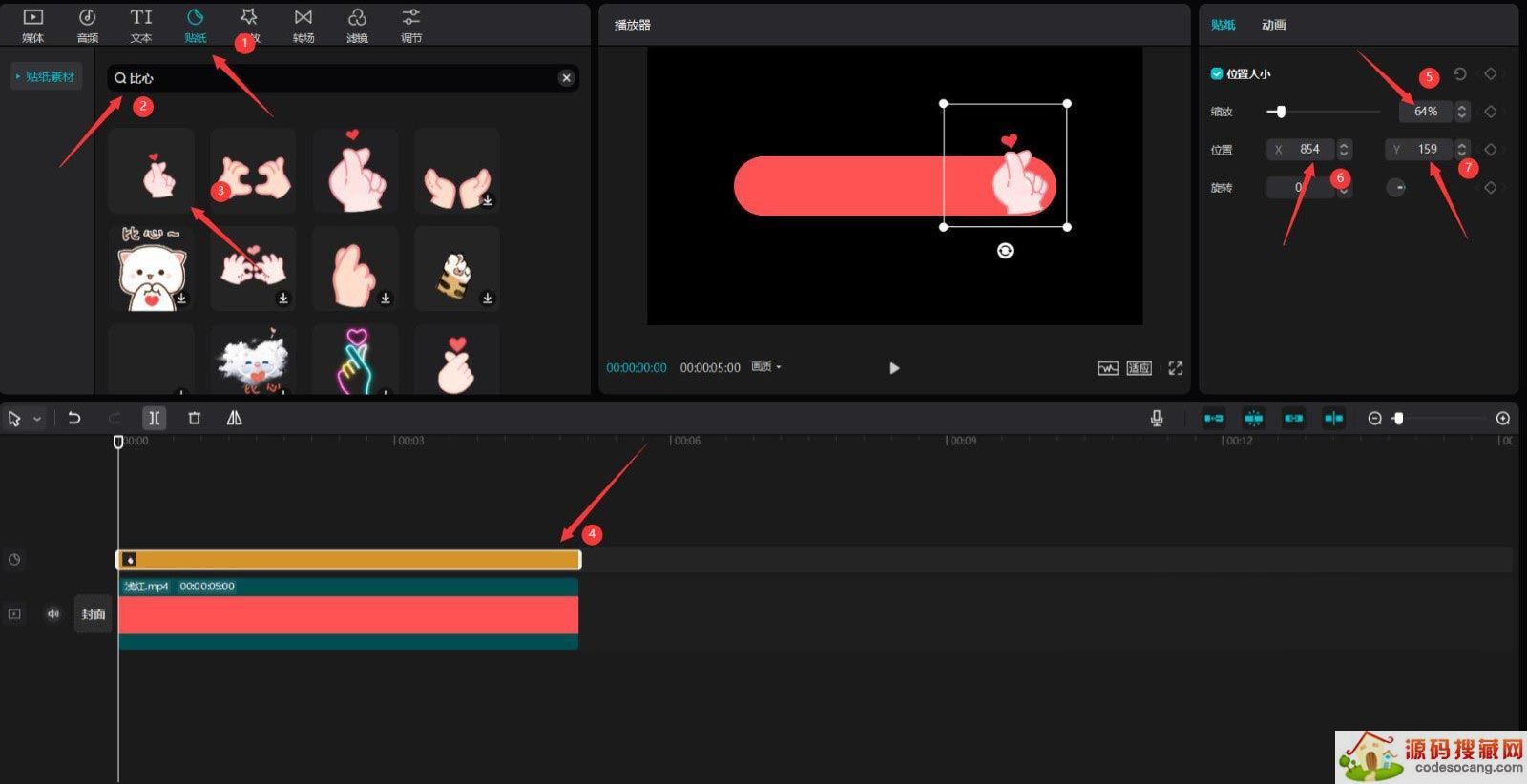Image resolution: width=1527 pixels, height=784 pixels.
Task: Undo the last action
Action: (74, 418)
